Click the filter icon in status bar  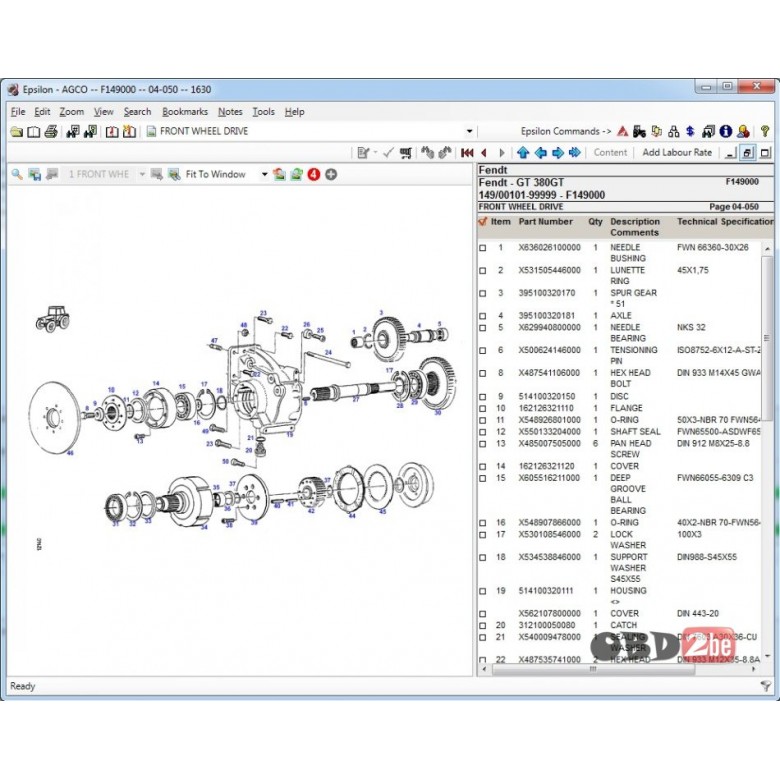pos(766,686)
